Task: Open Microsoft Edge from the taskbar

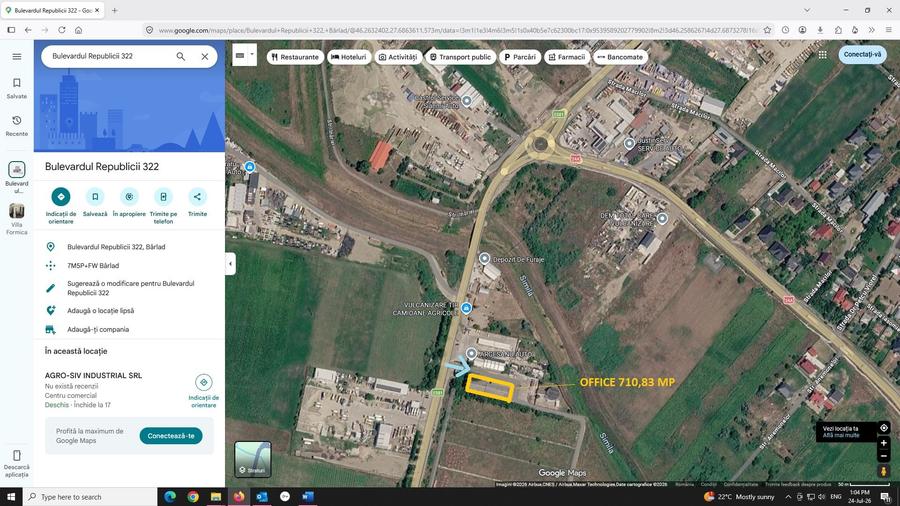Action: [170, 497]
